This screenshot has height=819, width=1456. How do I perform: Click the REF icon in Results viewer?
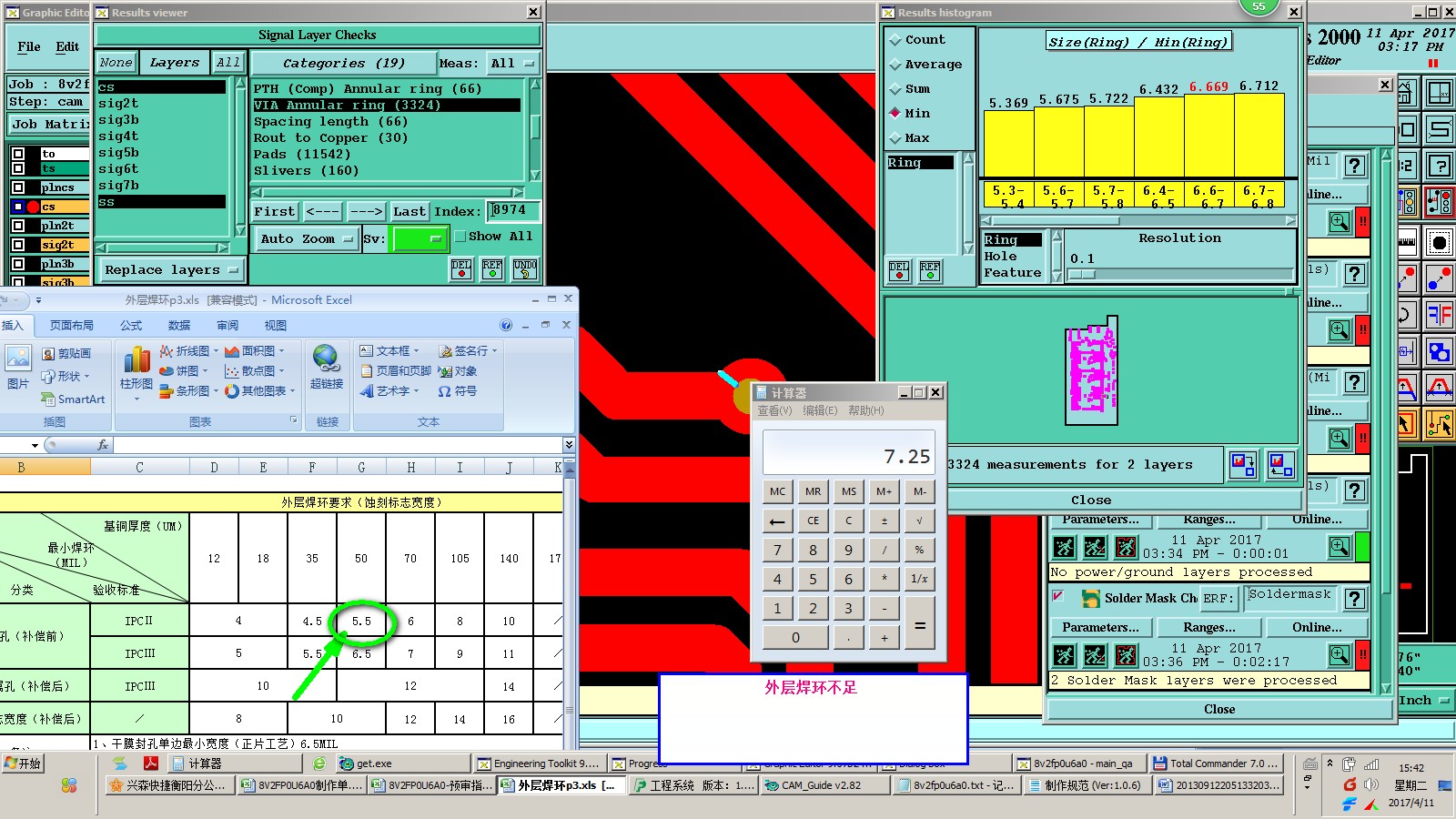coord(492,268)
